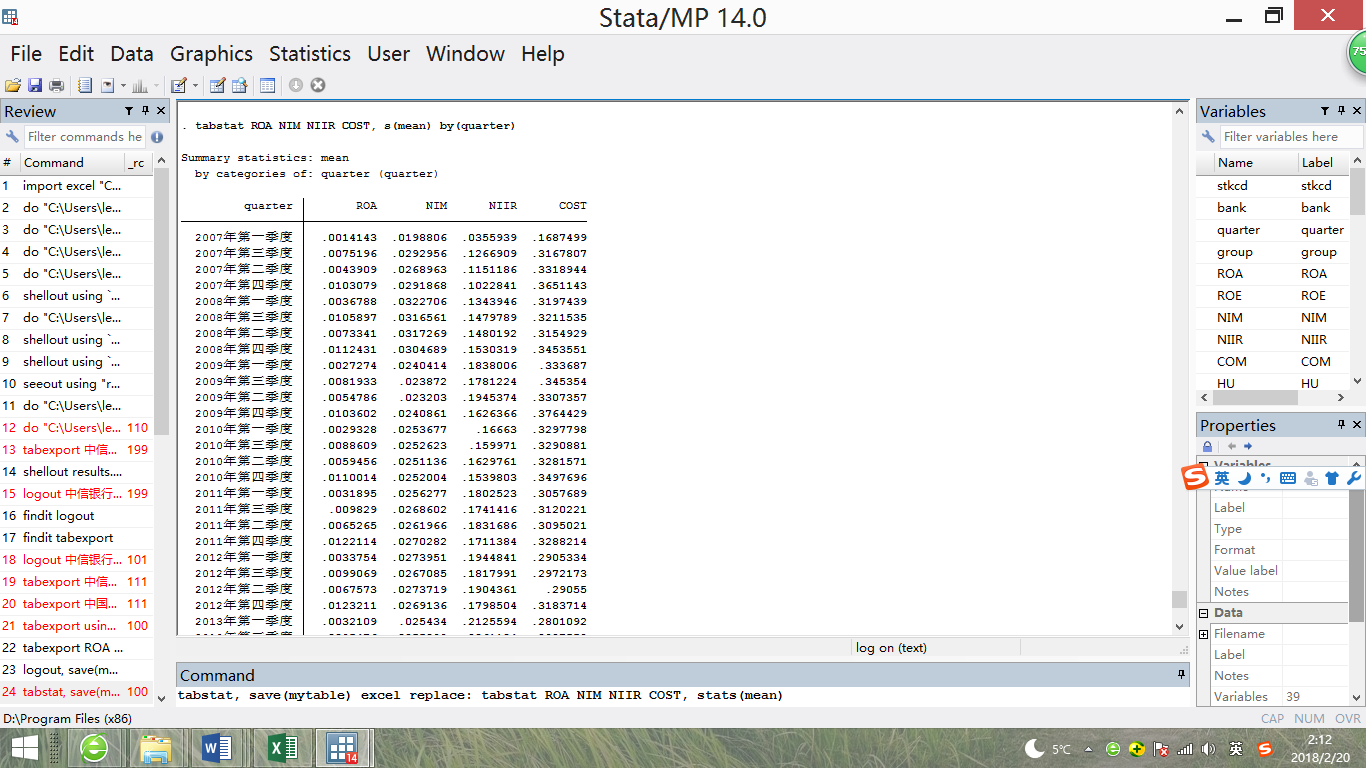Click the Print toolbar icon
1366x768 pixels.
57,85
